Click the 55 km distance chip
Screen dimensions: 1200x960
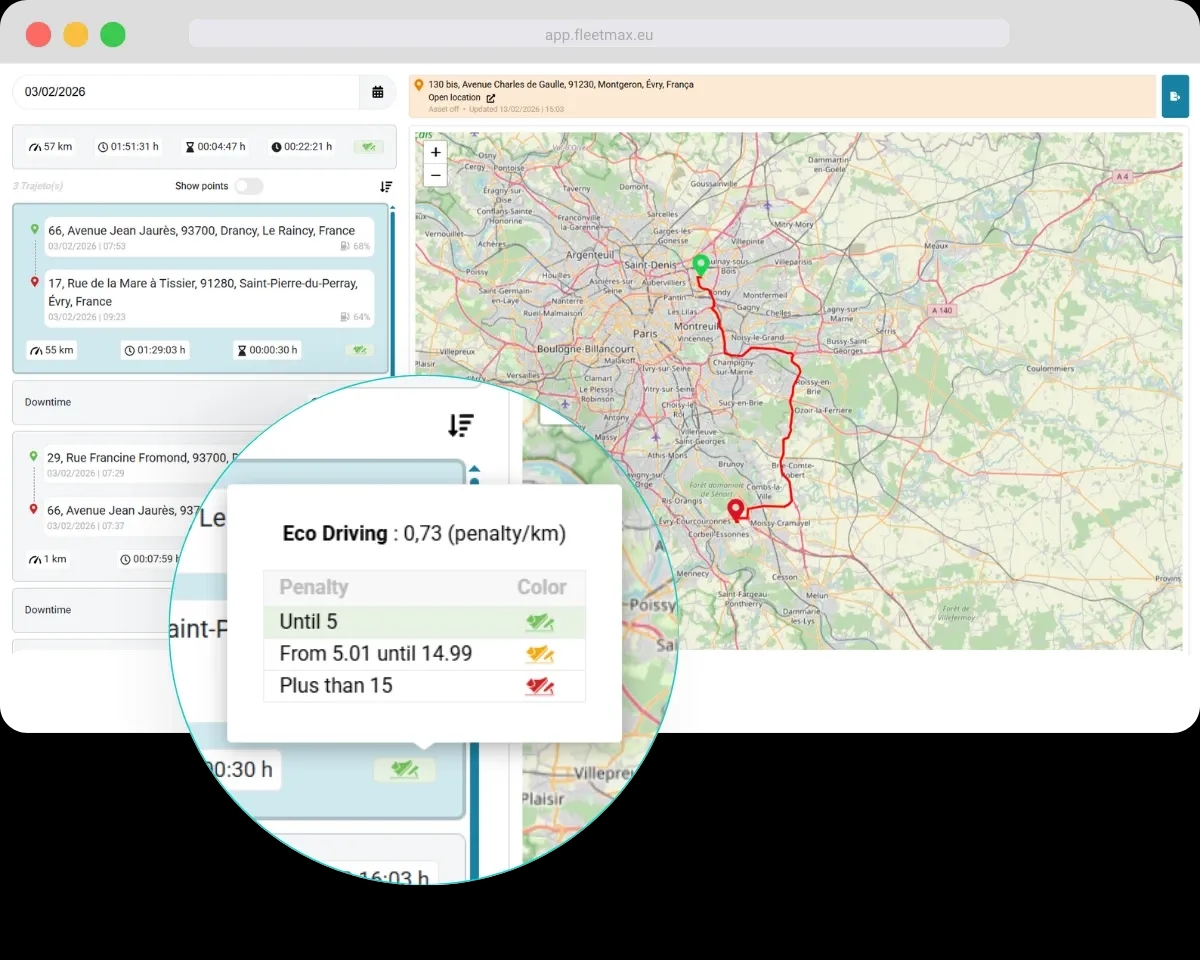click(x=52, y=350)
